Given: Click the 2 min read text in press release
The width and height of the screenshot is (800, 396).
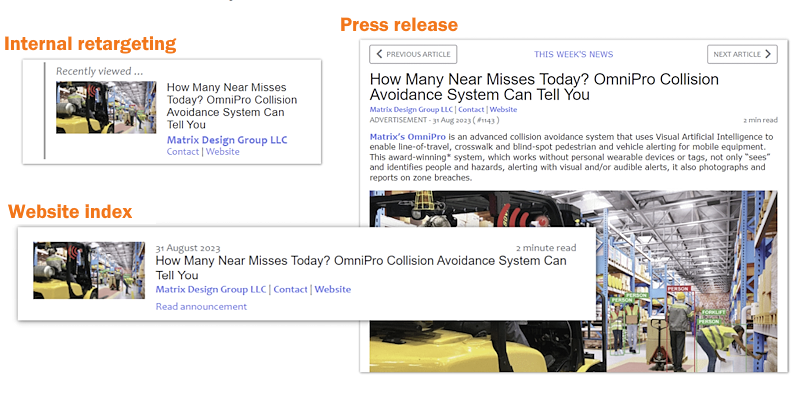Looking at the screenshot, I should coord(760,120).
